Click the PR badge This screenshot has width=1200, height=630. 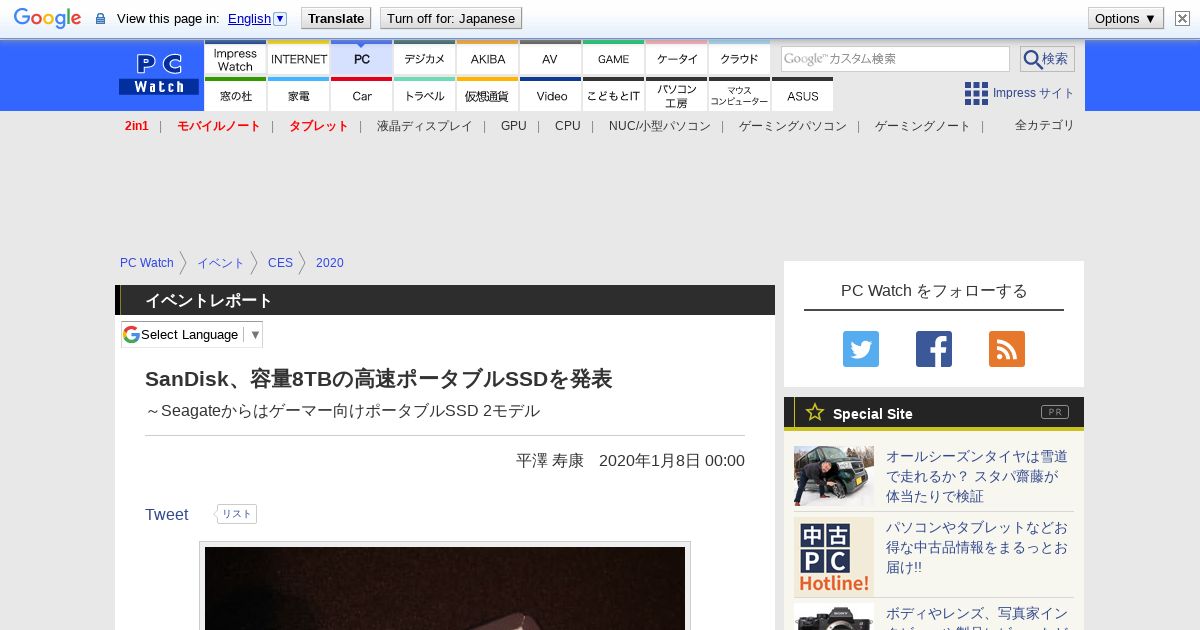1054,412
